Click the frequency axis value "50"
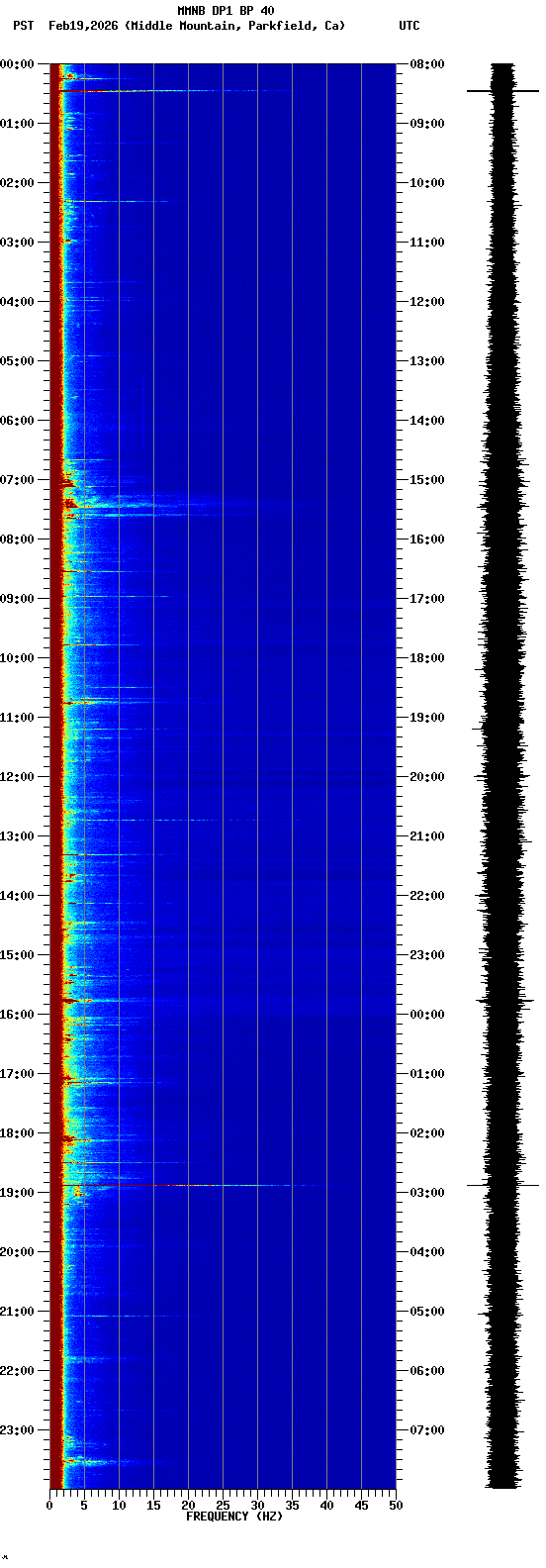Image resolution: width=546 pixels, height=1568 pixels. point(396,1506)
